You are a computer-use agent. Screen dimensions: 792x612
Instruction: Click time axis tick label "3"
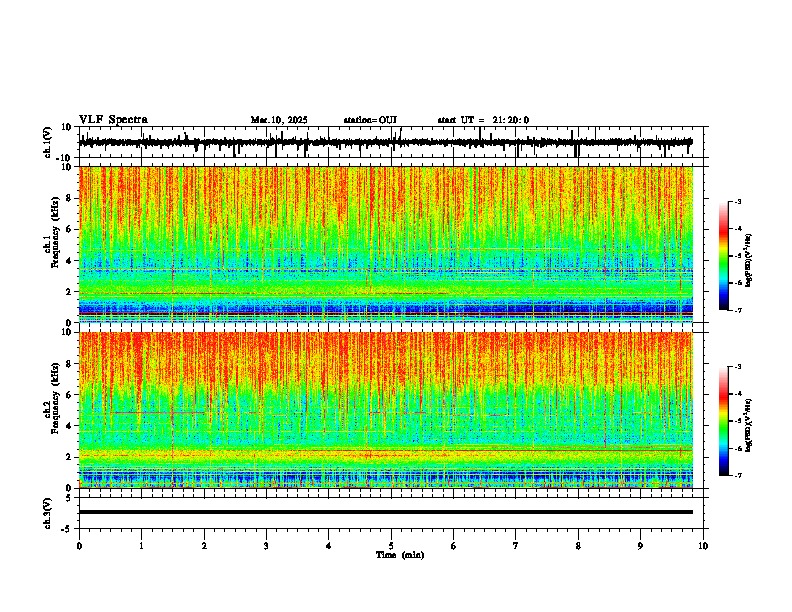tap(266, 546)
